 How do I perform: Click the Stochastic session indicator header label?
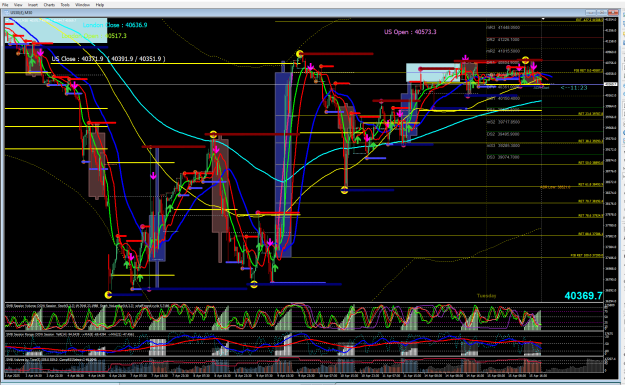(88, 306)
